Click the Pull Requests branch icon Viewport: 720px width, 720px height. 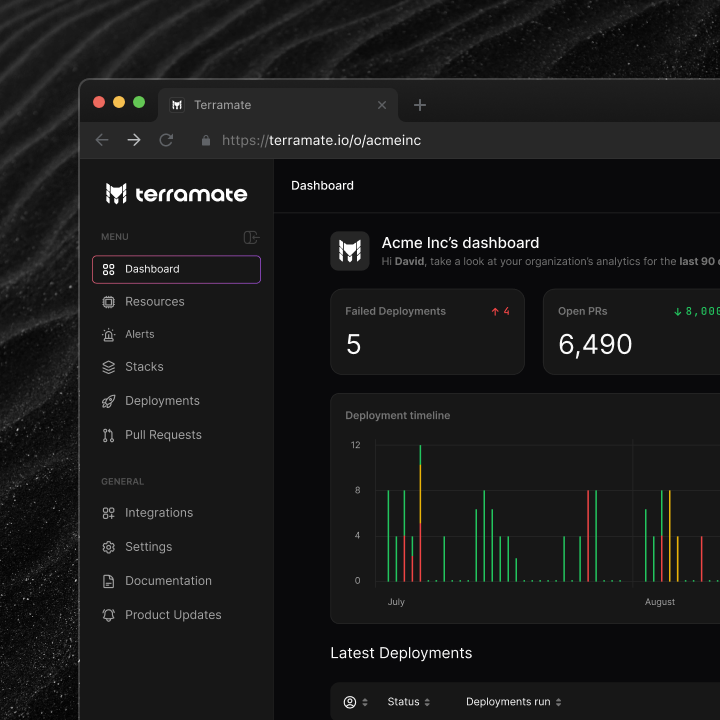(x=108, y=435)
